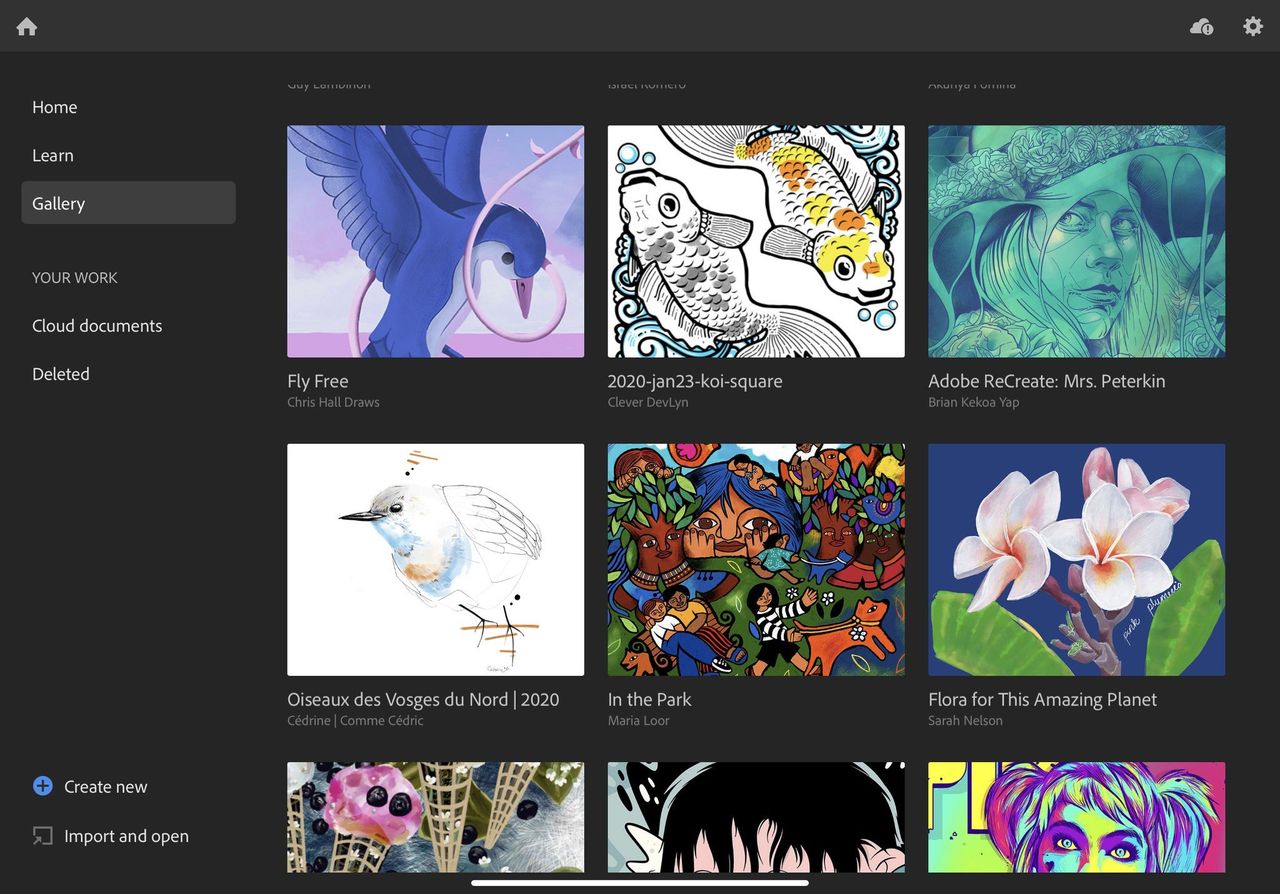Screen dimensions: 1280x894
Task: Open the black-haired character artwork thumbnail
Action: (756, 817)
